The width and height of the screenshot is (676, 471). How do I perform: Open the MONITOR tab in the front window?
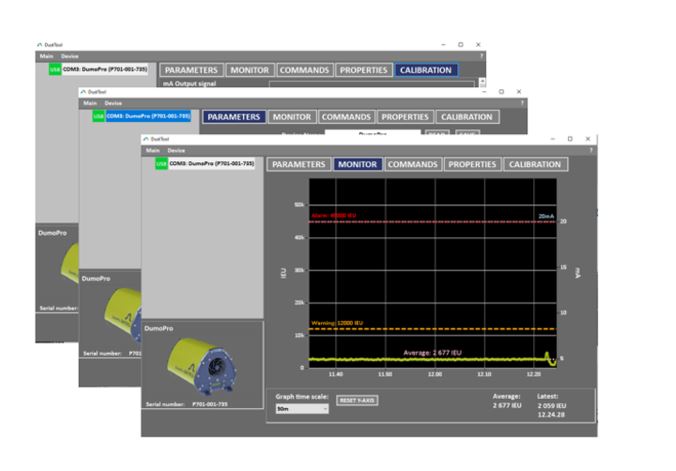click(357, 164)
